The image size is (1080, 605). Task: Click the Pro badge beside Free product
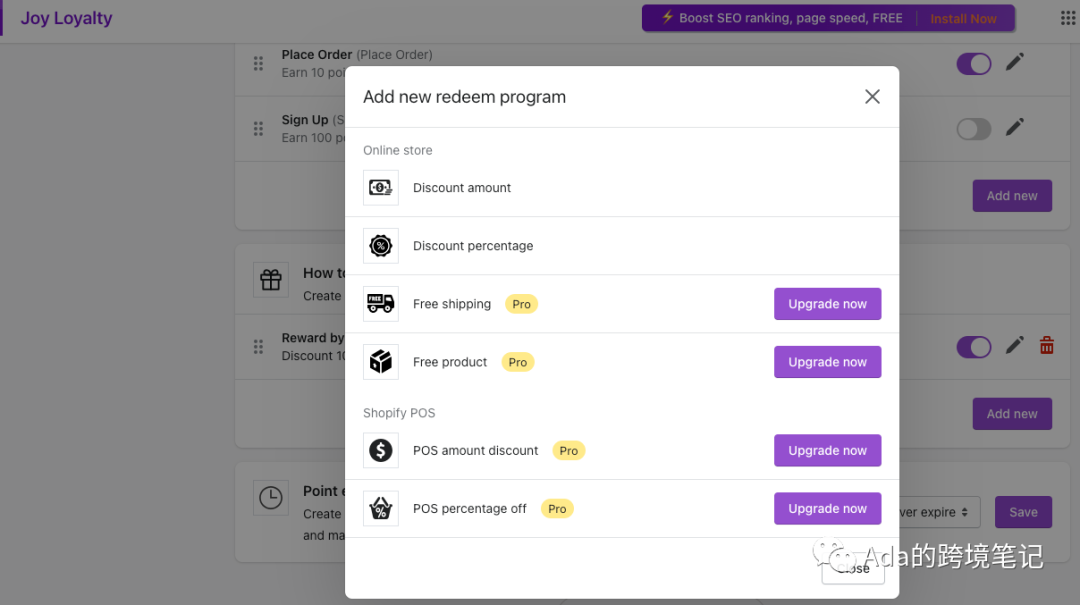click(x=517, y=362)
